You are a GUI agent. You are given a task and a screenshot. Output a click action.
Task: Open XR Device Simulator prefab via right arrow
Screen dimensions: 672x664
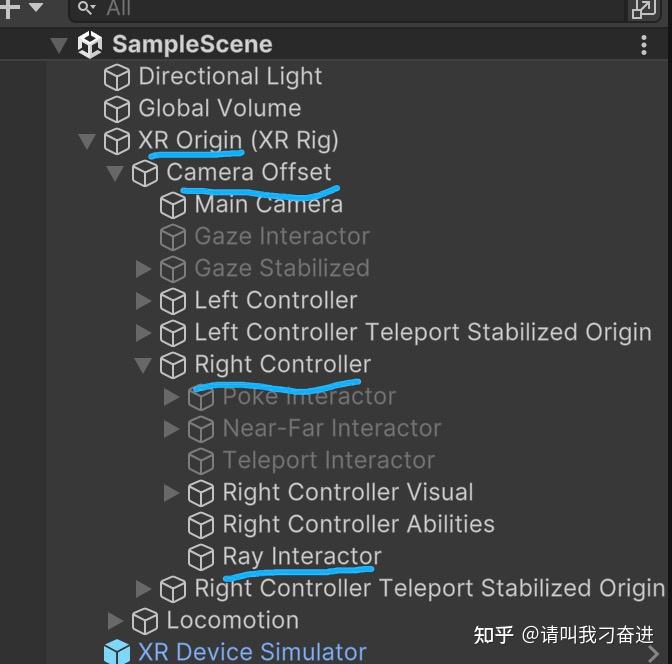(x=654, y=652)
